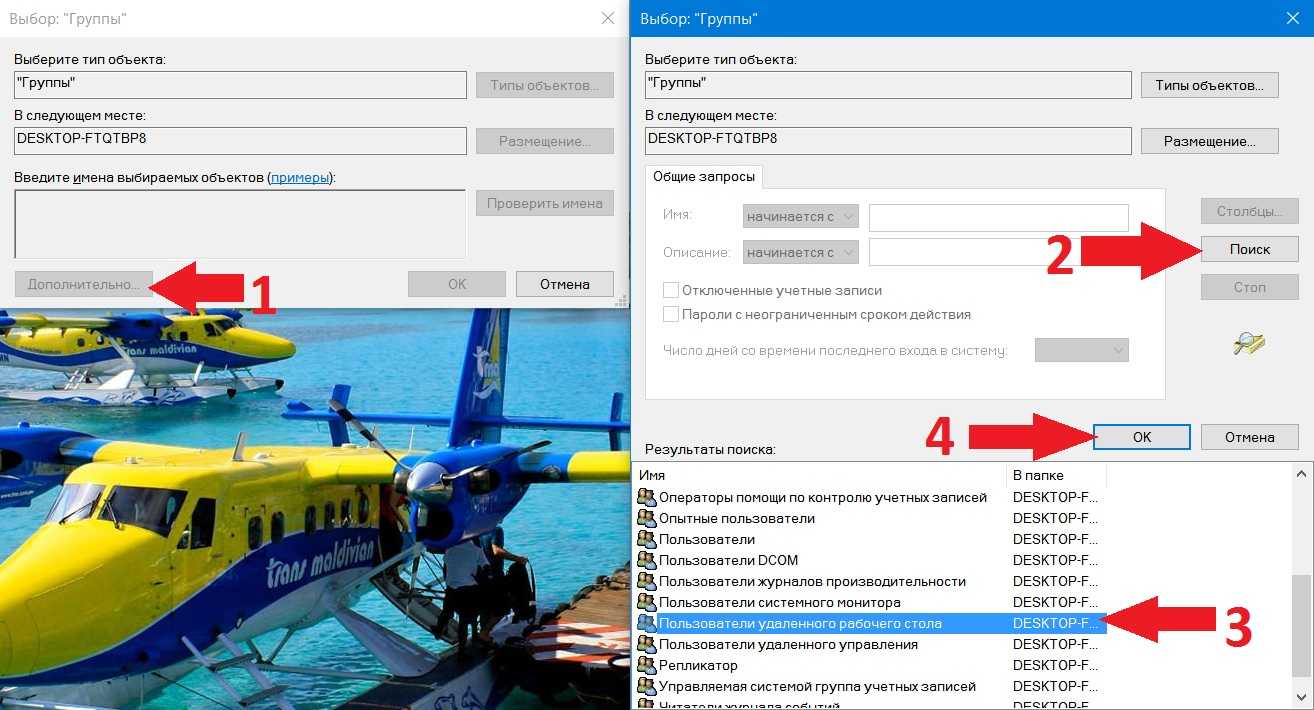Click the icon beside Пользователи журналов производительности
Viewport: 1314px width, 710px height.
646,581
